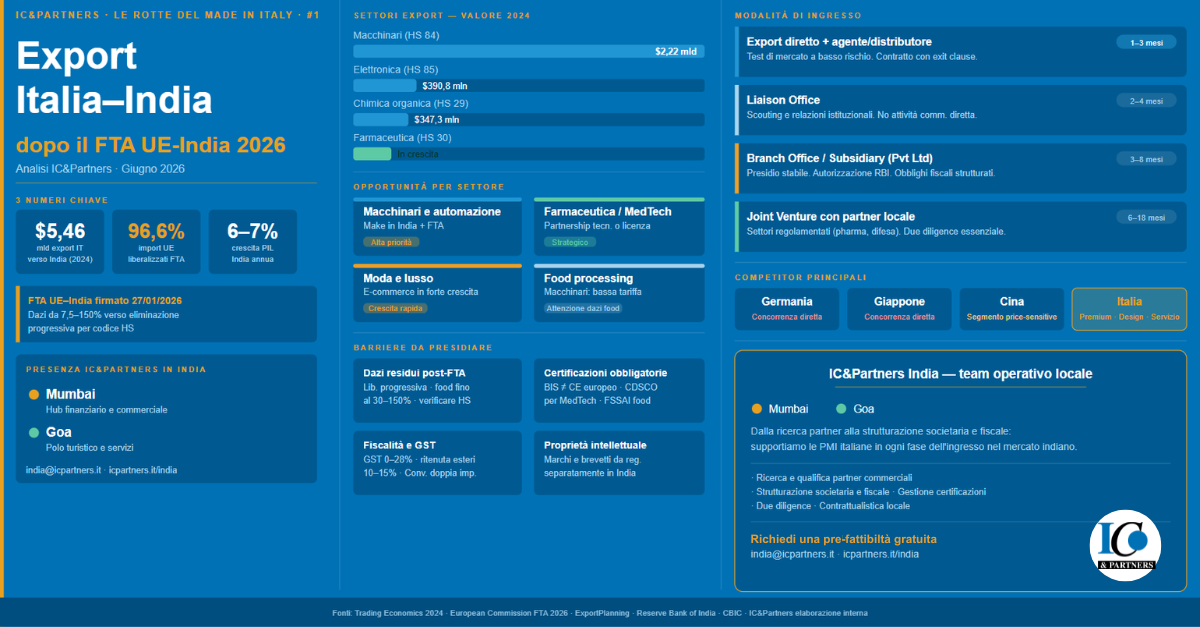Select the Germania competitor card
The height and width of the screenshot is (627, 1200).
tap(786, 308)
